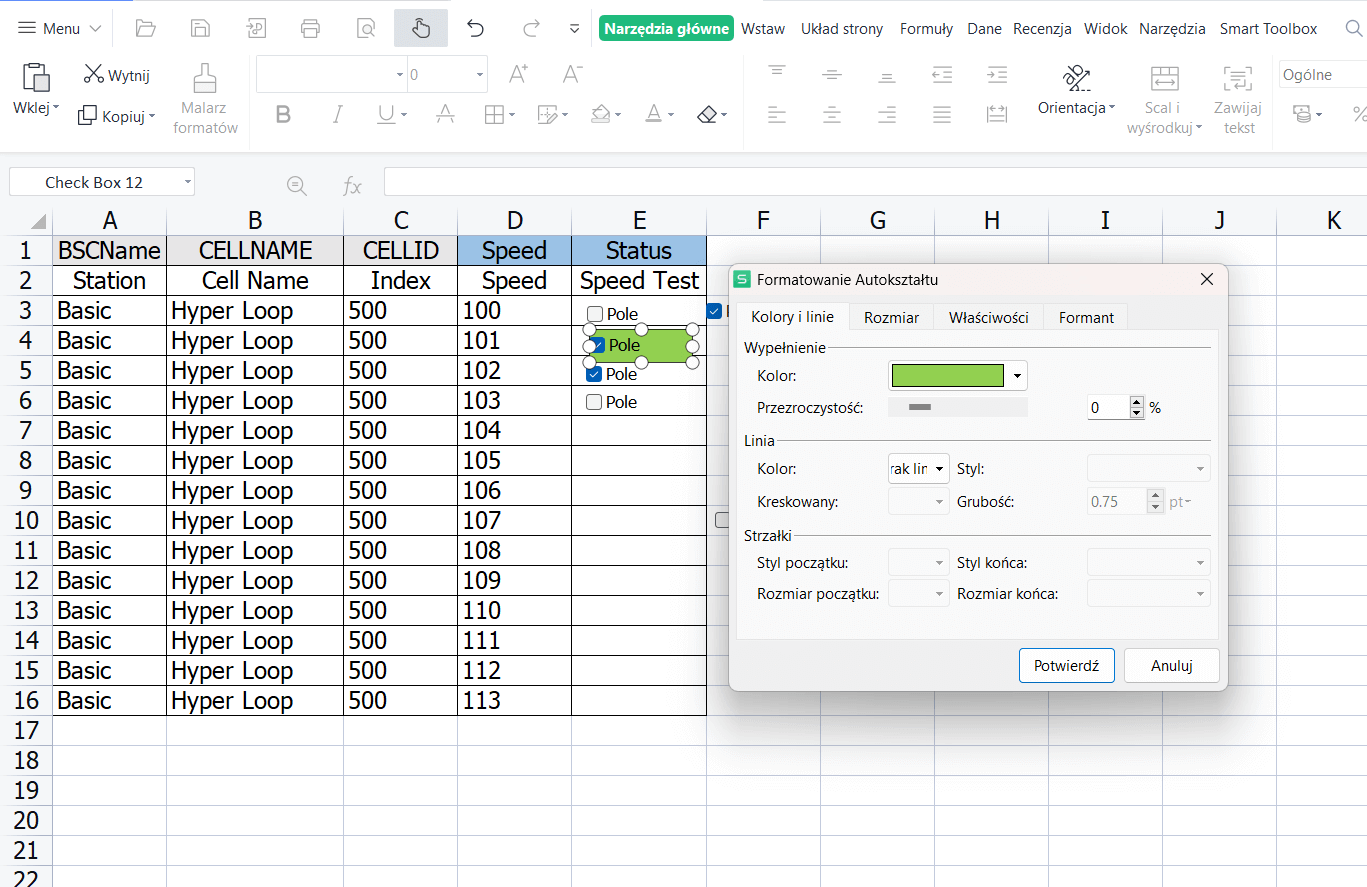
Task: Click the Anuluj button
Action: [1171, 665]
